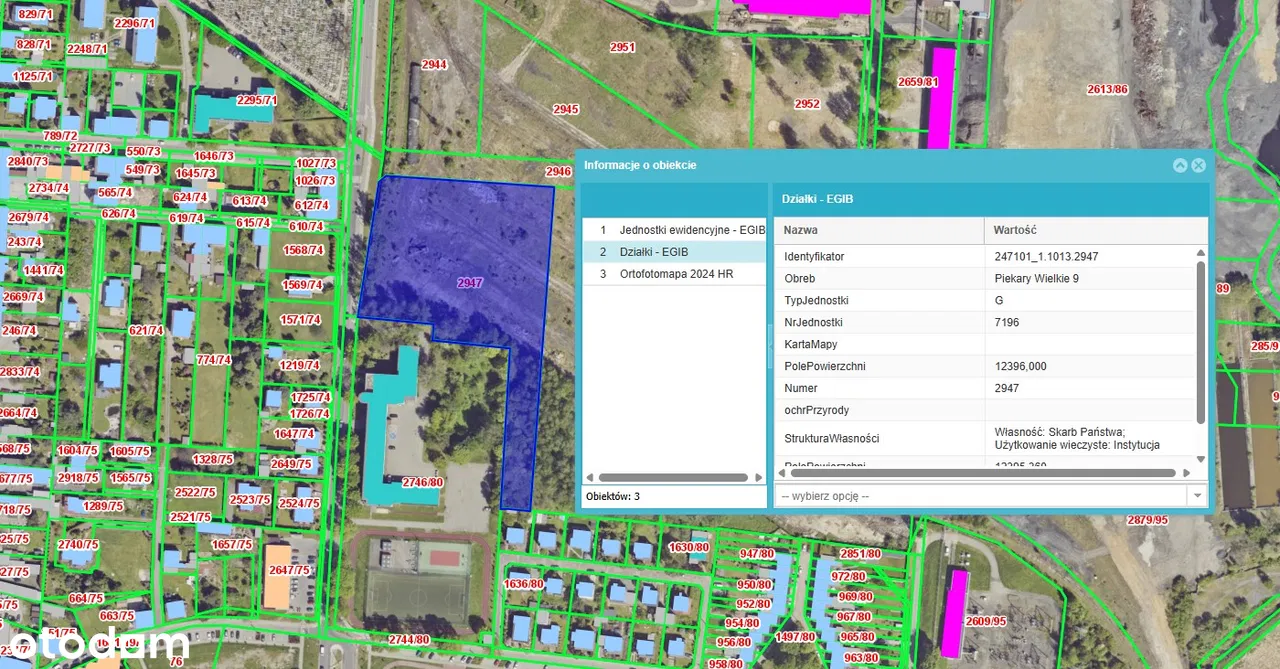Click the attribute table scroll-up arrow
This screenshot has width=1280, height=669.
coord(1201,254)
